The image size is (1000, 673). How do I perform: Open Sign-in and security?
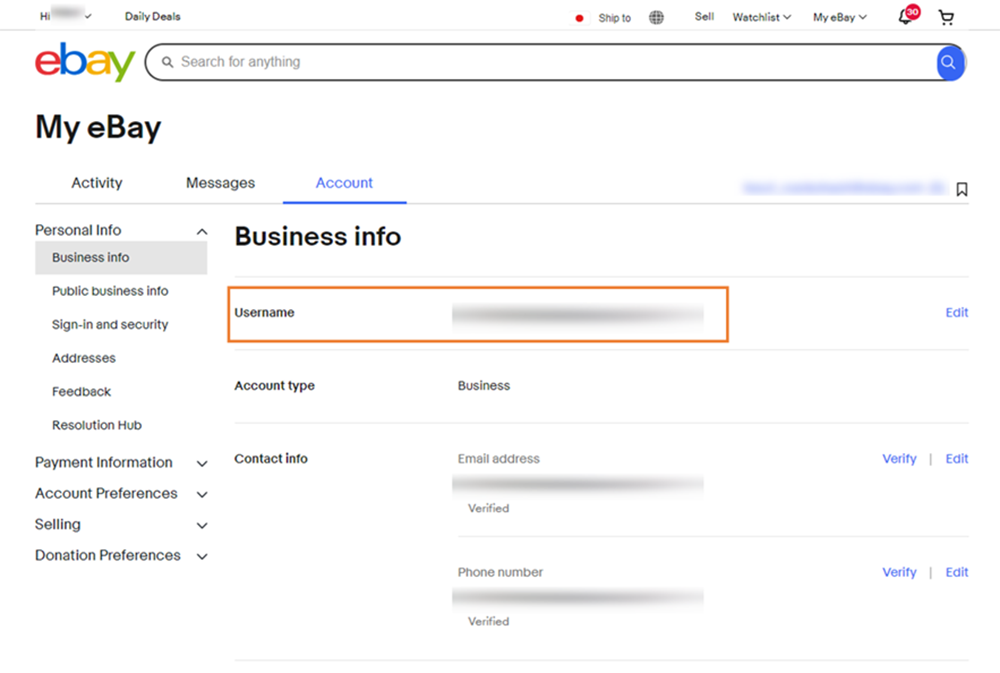pyautogui.click(x=110, y=325)
